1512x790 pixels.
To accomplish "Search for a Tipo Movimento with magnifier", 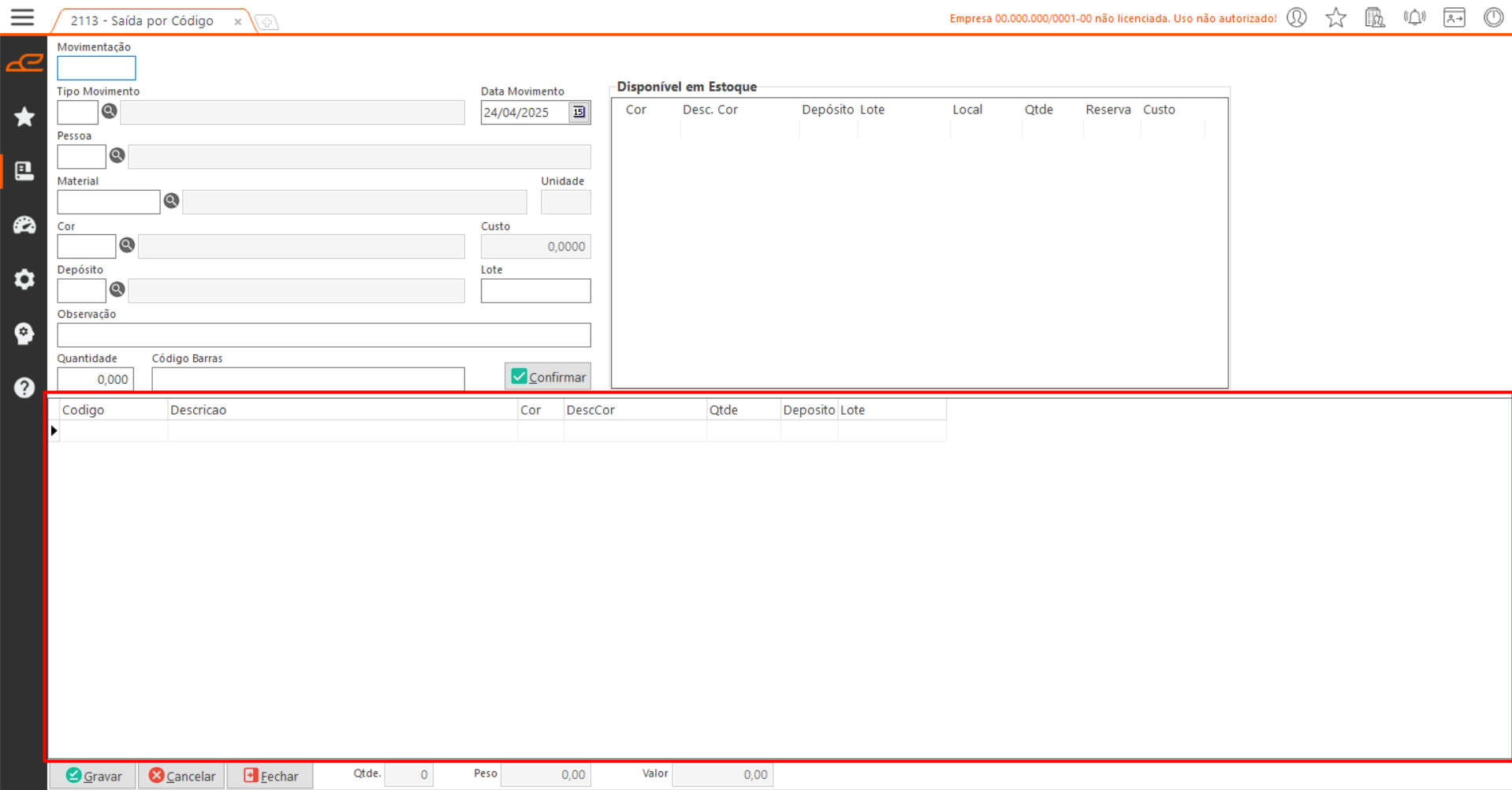I will tap(110, 111).
